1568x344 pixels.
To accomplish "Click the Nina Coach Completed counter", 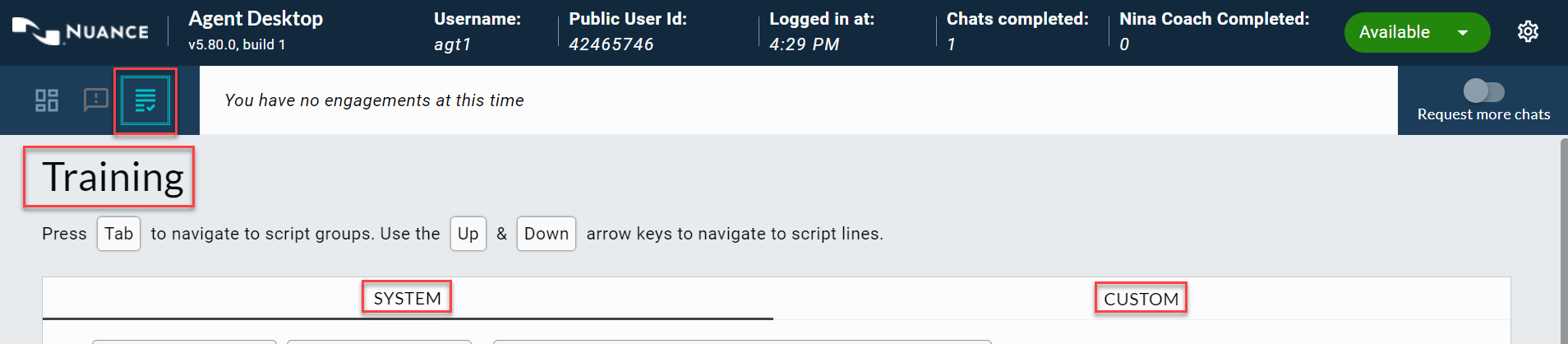I will click(1124, 44).
